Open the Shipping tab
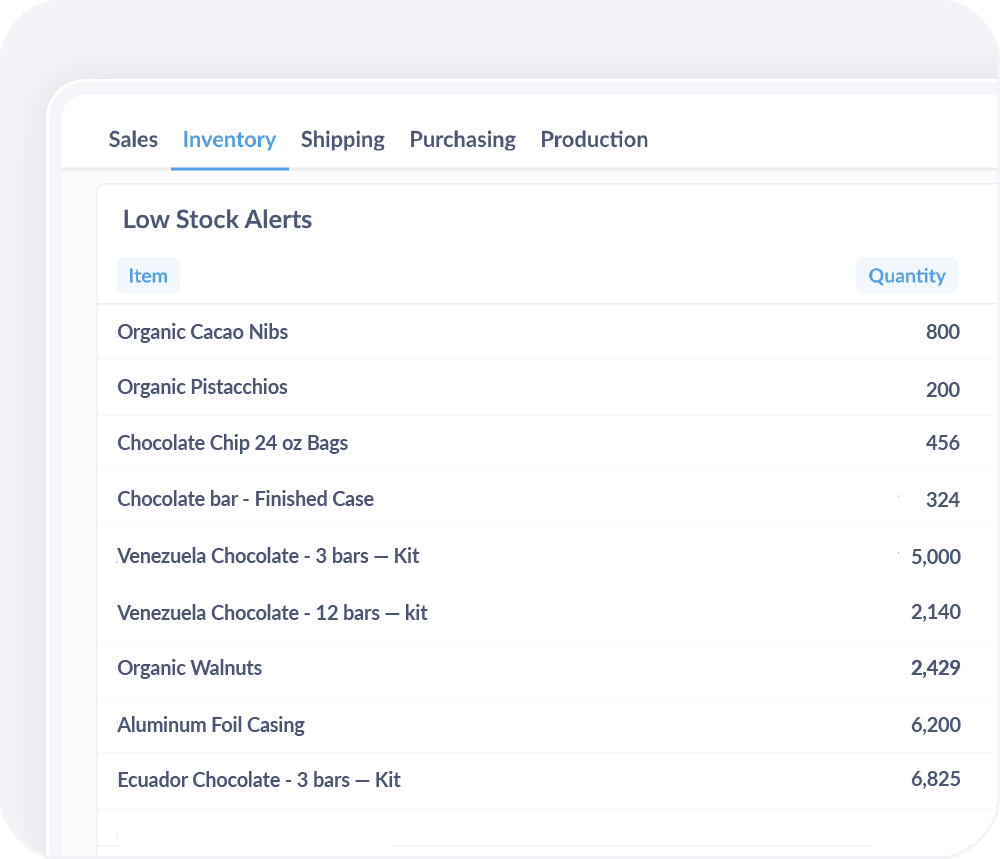The width and height of the screenshot is (1000, 859). (342, 140)
